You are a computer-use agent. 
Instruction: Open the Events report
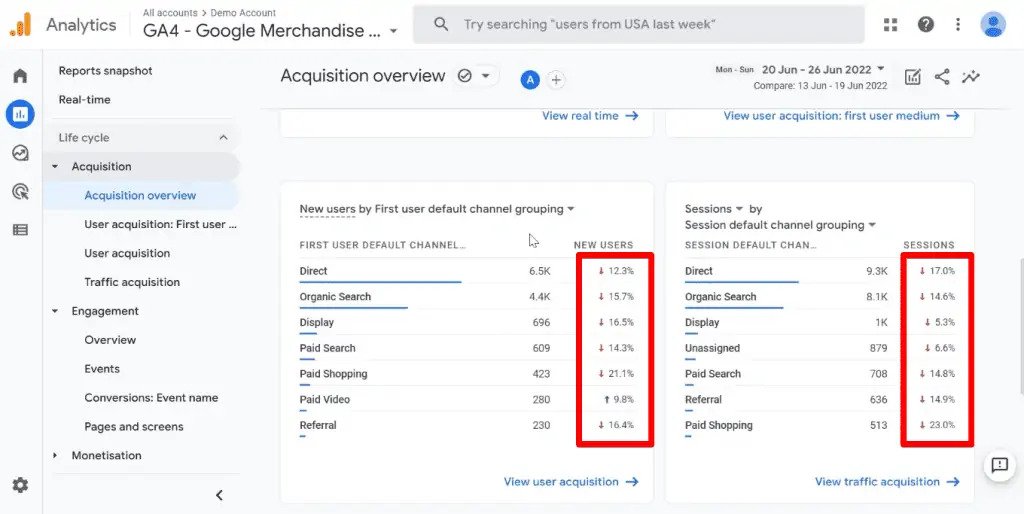102,369
